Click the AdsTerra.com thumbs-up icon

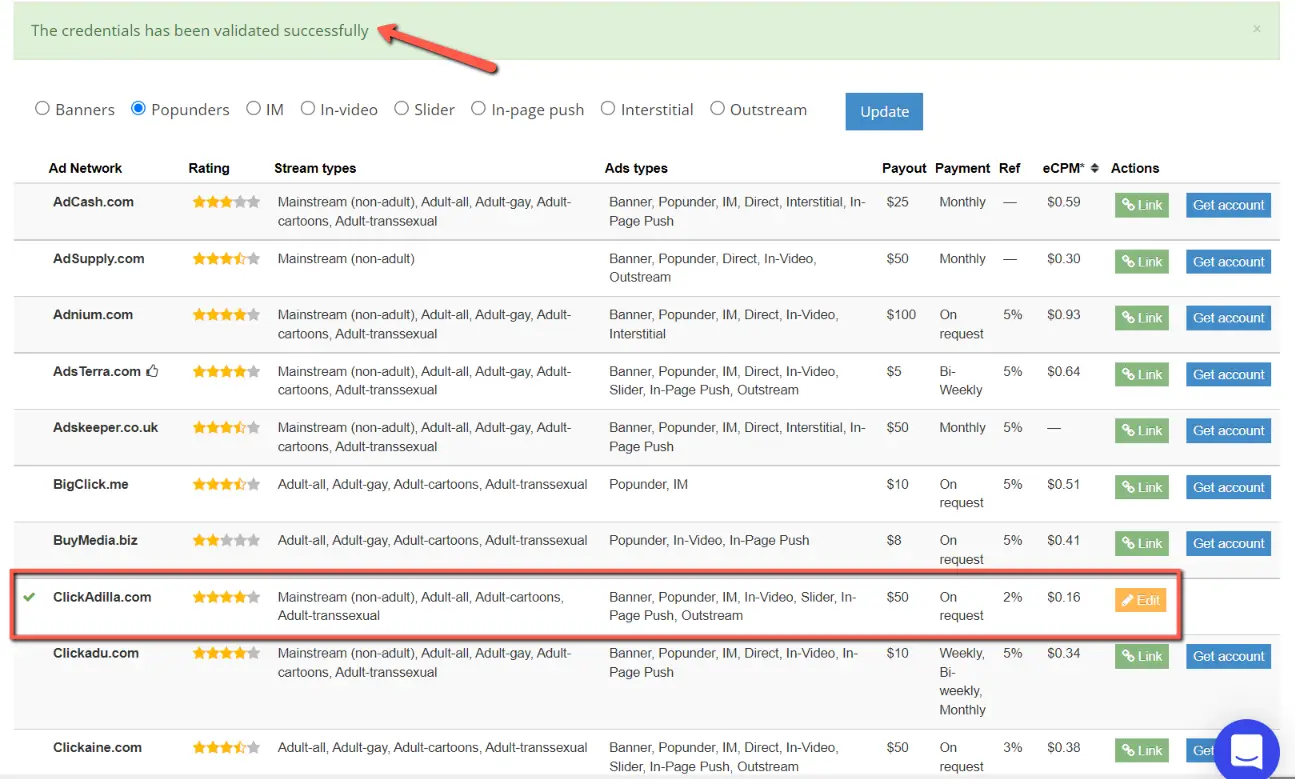pos(153,371)
